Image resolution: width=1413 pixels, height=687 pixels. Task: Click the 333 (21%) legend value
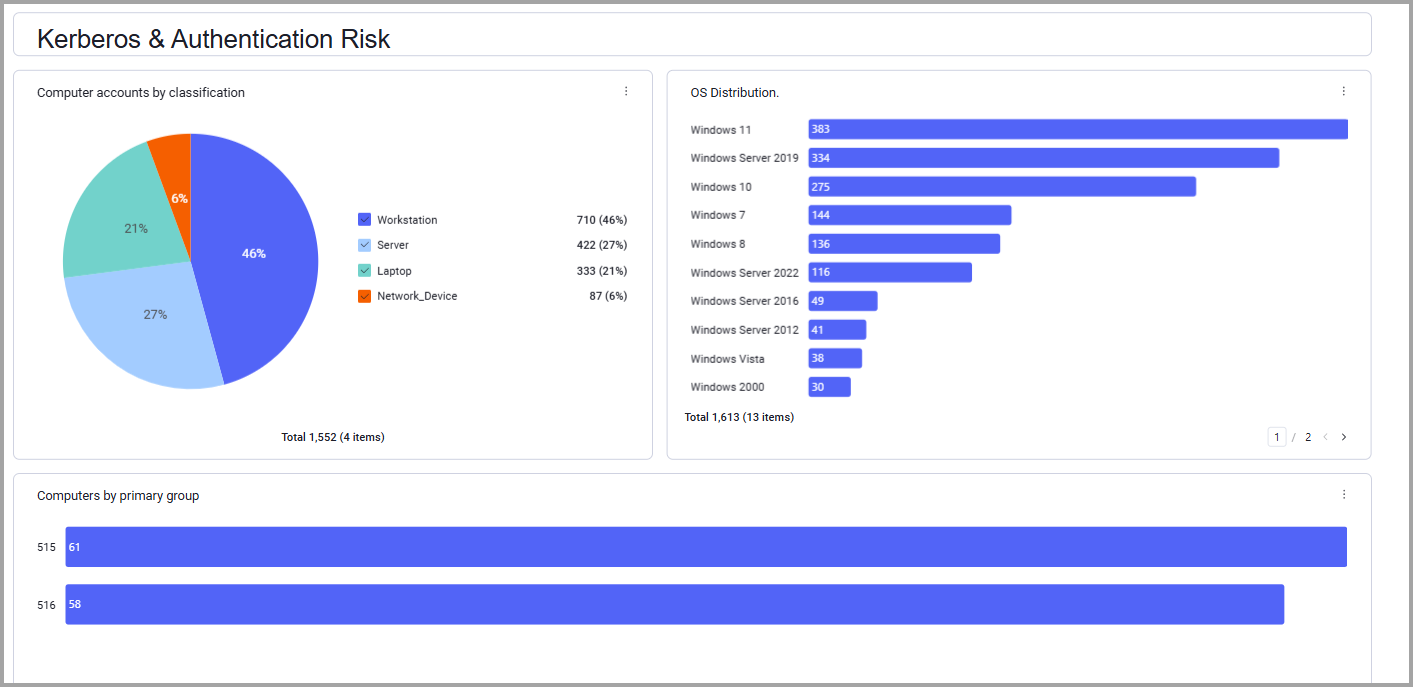[x=602, y=271]
